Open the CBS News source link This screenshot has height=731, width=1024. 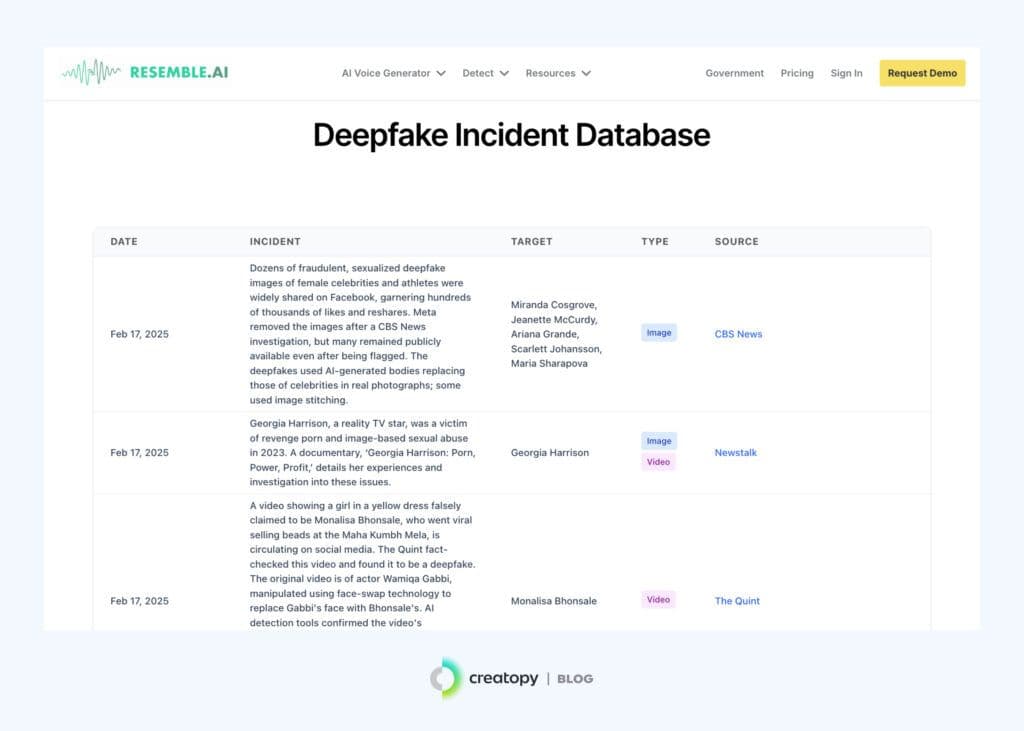click(737, 334)
